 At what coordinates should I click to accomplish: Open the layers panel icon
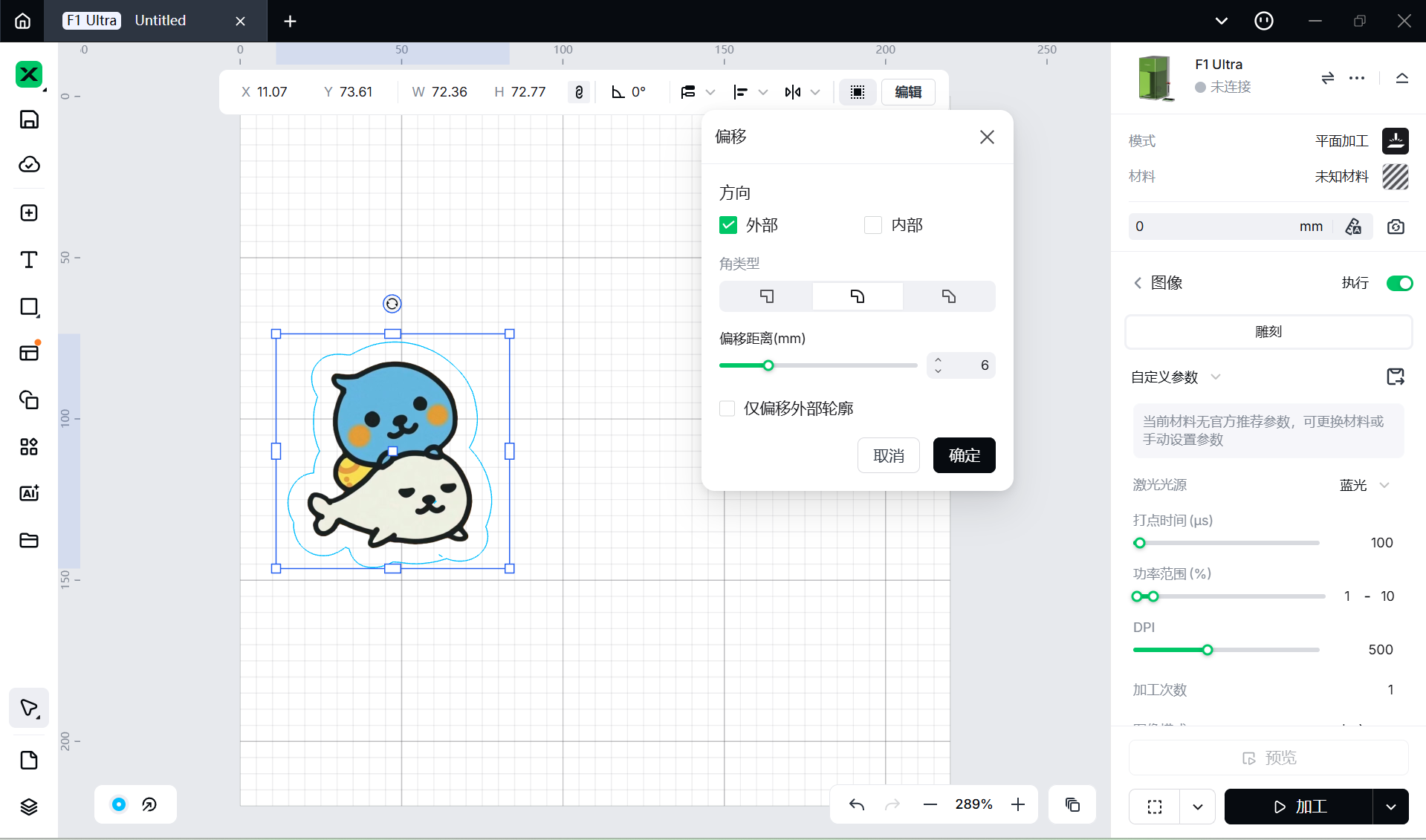(29, 807)
